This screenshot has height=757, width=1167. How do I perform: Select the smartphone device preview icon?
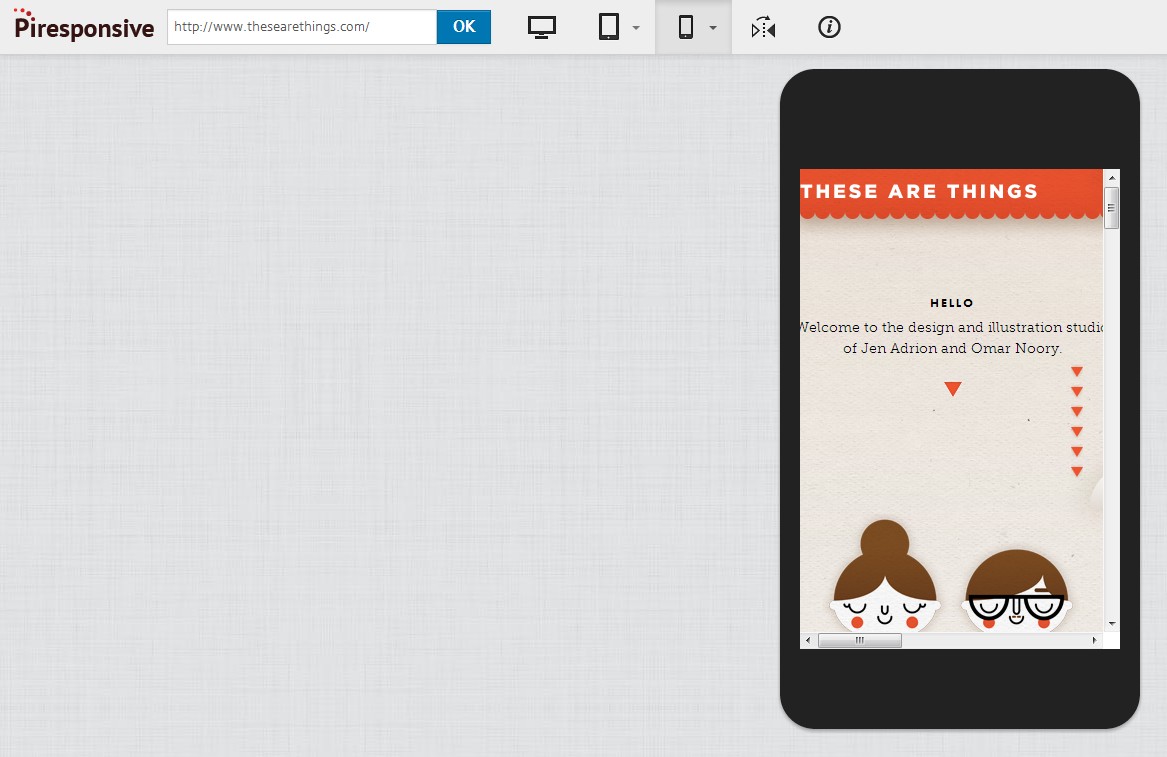tap(685, 27)
